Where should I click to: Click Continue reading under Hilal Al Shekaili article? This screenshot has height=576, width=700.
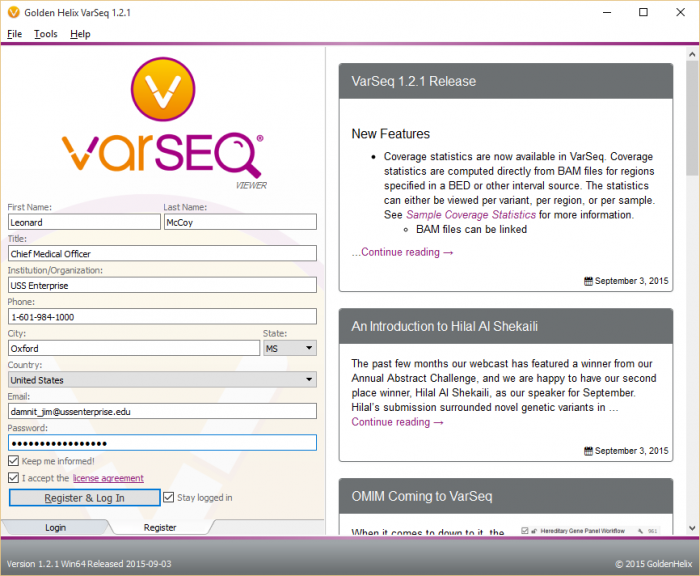pos(397,422)
